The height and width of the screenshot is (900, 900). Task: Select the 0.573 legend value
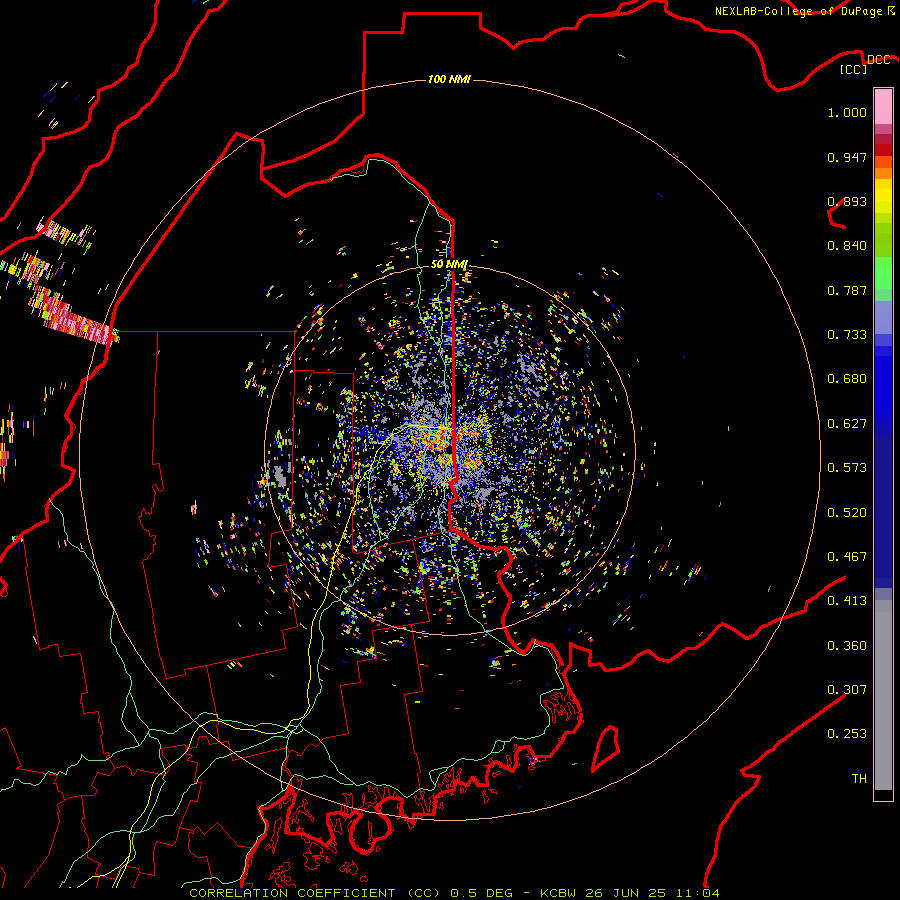(847, 468)
